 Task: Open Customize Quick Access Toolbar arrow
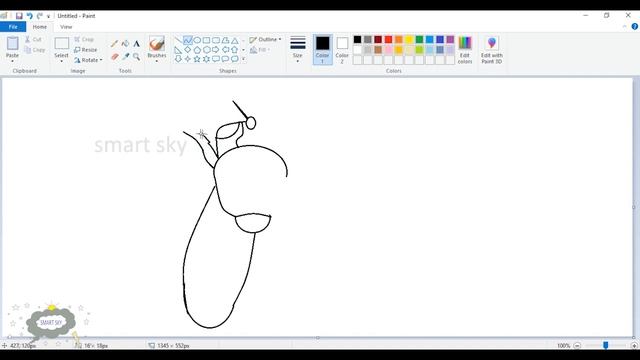point(48,16)
